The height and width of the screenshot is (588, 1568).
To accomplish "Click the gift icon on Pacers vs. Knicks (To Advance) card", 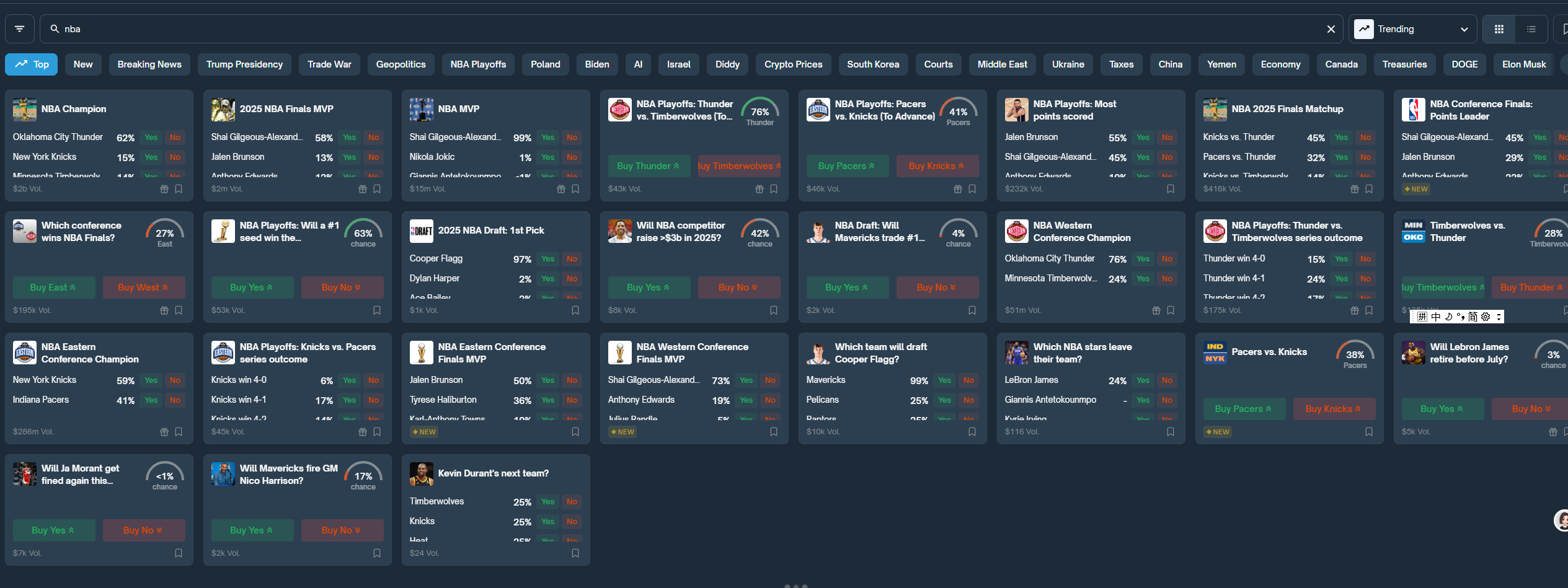I will click(958, 189).
